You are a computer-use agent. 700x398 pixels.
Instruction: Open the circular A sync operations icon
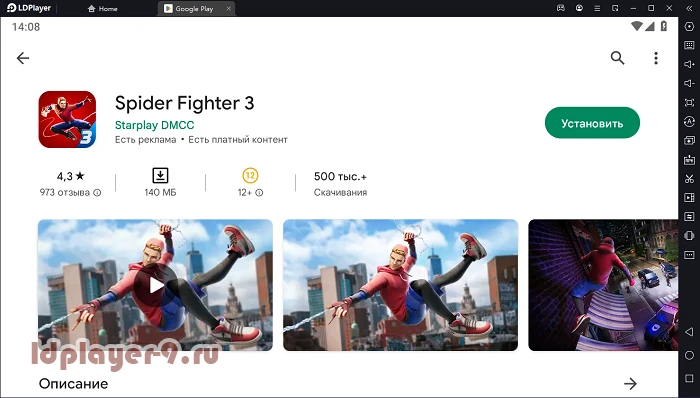(x=689, y=121)
